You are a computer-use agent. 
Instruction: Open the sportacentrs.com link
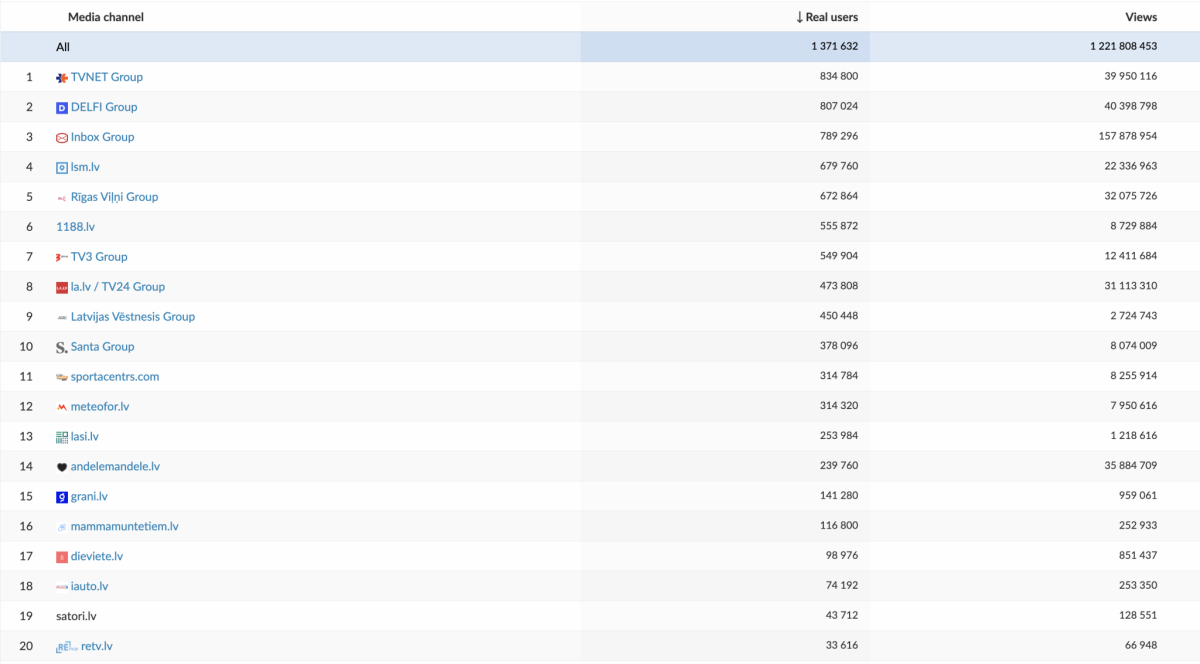click(114, 377)
